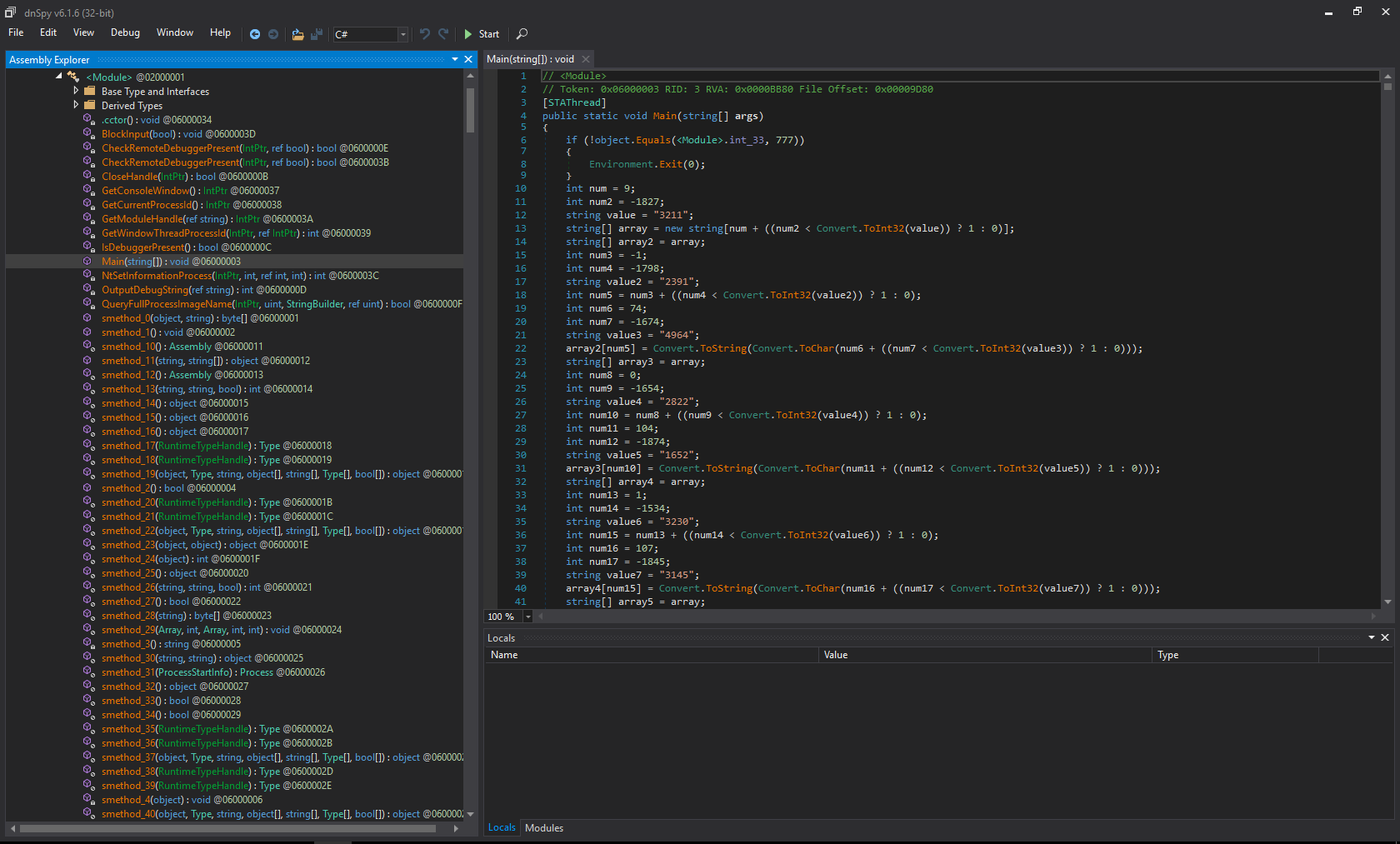Open Search with the magnifier icon
Image resolution: width=1400 pixels, height=844 pixels.
click(522, 34)
